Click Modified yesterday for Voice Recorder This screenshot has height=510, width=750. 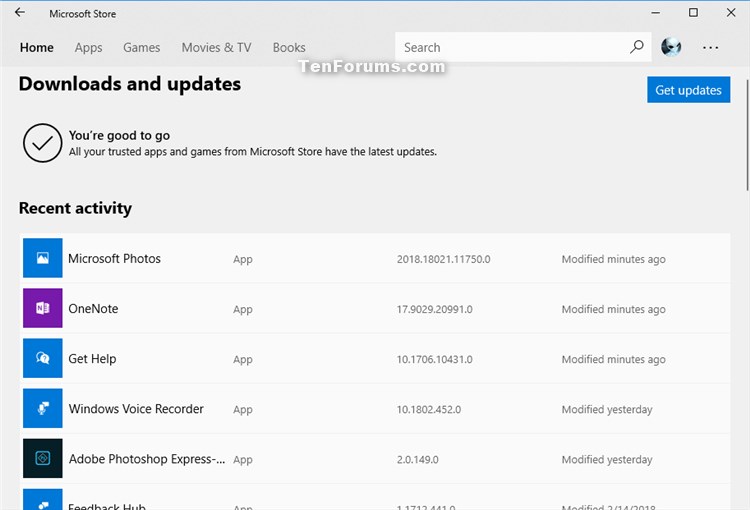[x=607, y=410]
